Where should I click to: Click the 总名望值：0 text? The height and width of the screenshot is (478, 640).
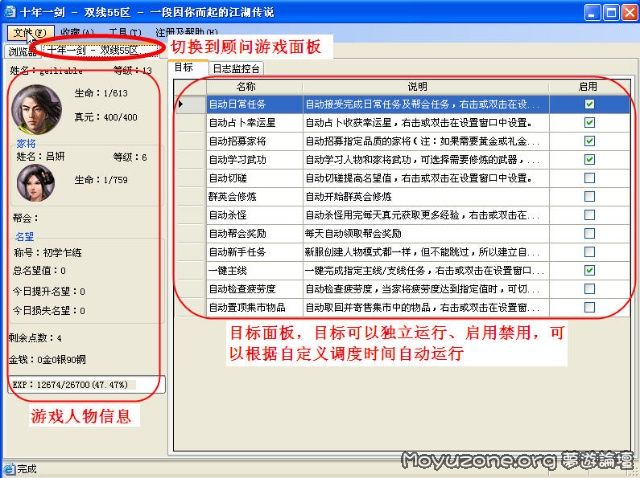[x=39, y=270]
